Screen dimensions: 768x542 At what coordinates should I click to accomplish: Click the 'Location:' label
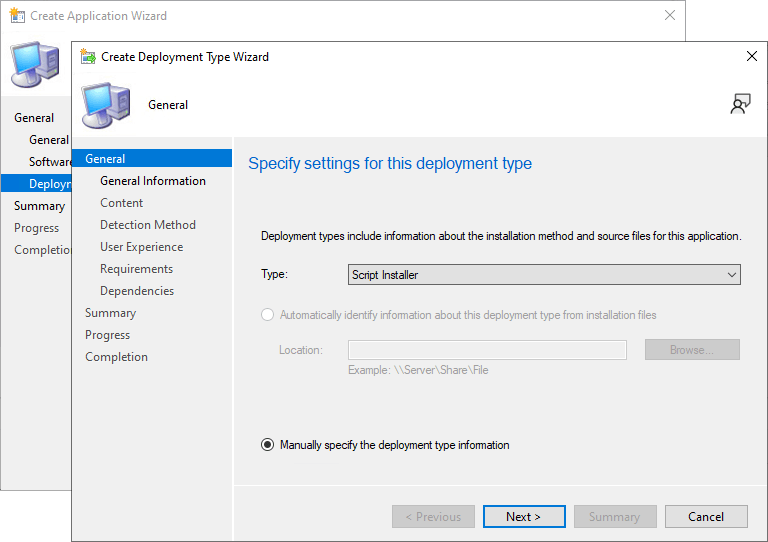click(x=301, y=350)
